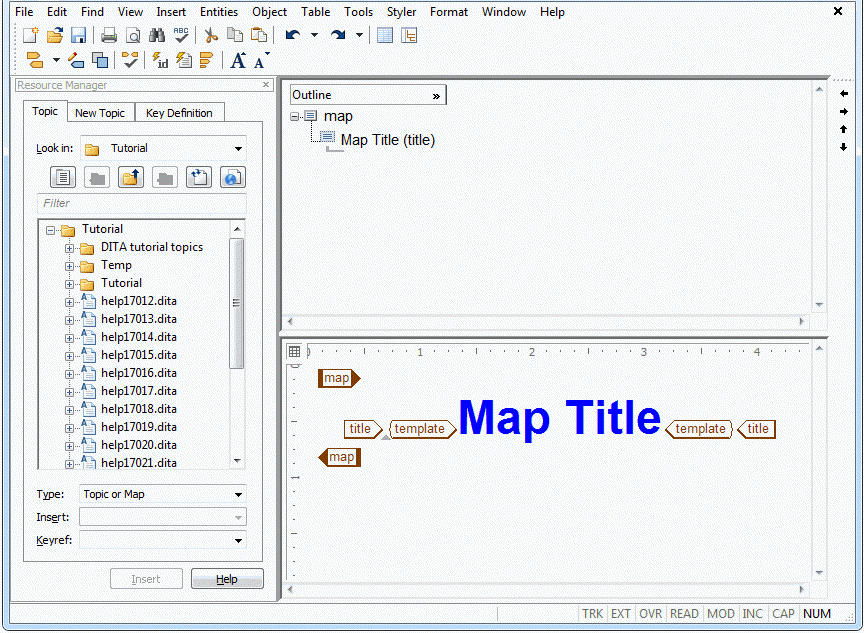Click the insert markup tags icon
864x633 pixels.
point(35,60)
